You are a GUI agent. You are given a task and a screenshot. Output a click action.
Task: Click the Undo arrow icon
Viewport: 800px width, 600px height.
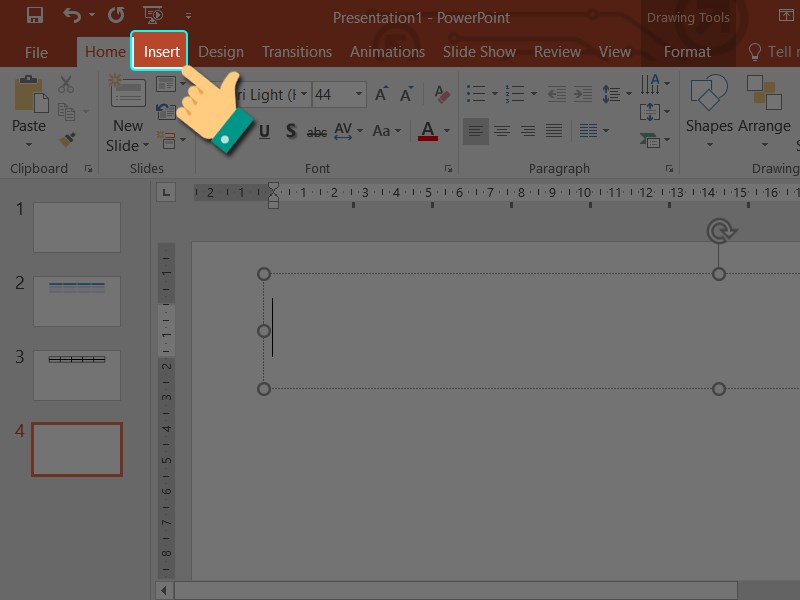[72, 16]
